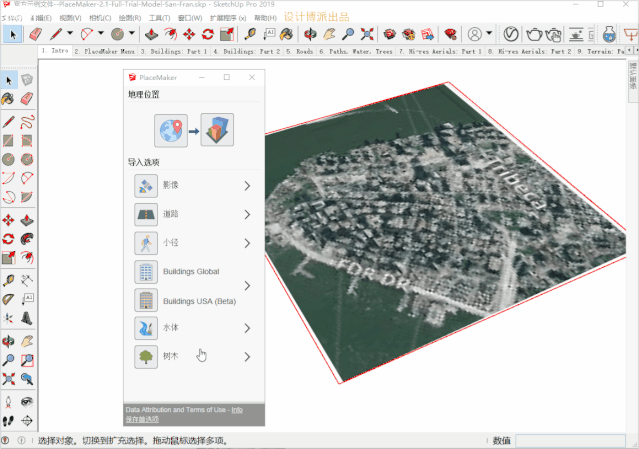639x449 pixels.
Task: Click the 保存首选项 link
Action: pos(142,419)
